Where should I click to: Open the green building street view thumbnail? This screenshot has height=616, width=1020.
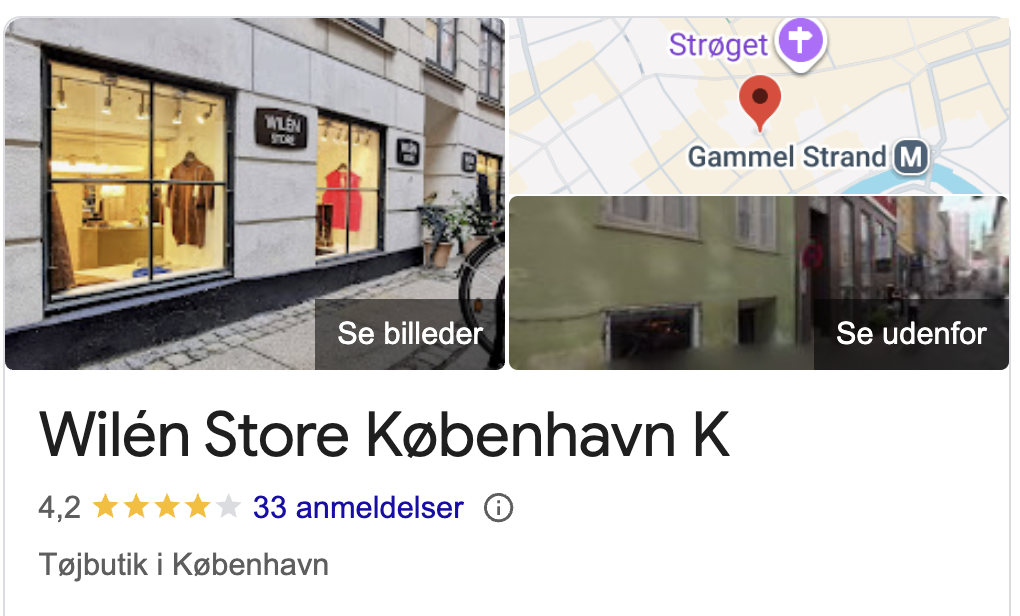(758, 283)
